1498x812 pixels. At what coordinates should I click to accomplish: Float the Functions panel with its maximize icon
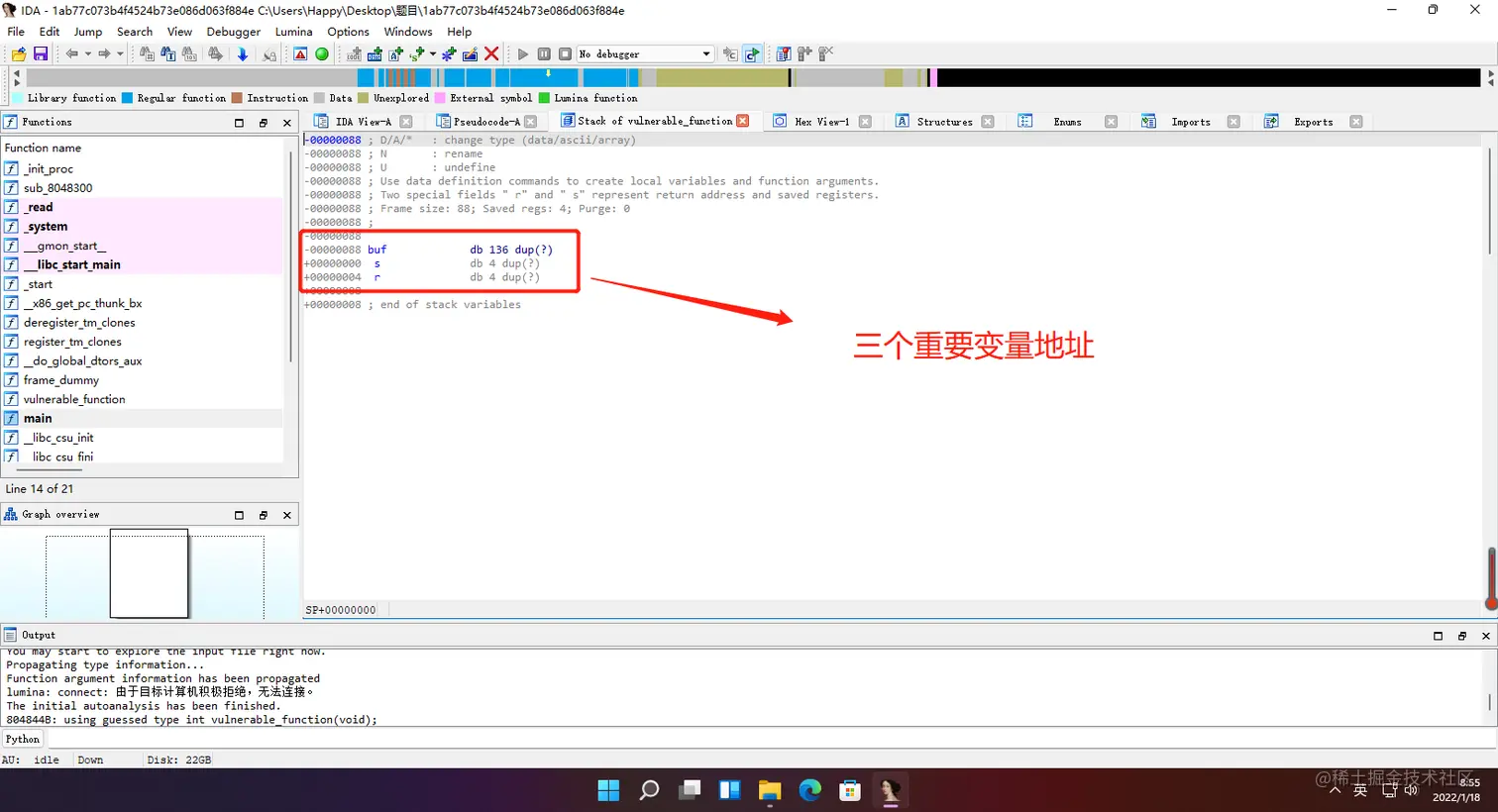coord(239,123)
